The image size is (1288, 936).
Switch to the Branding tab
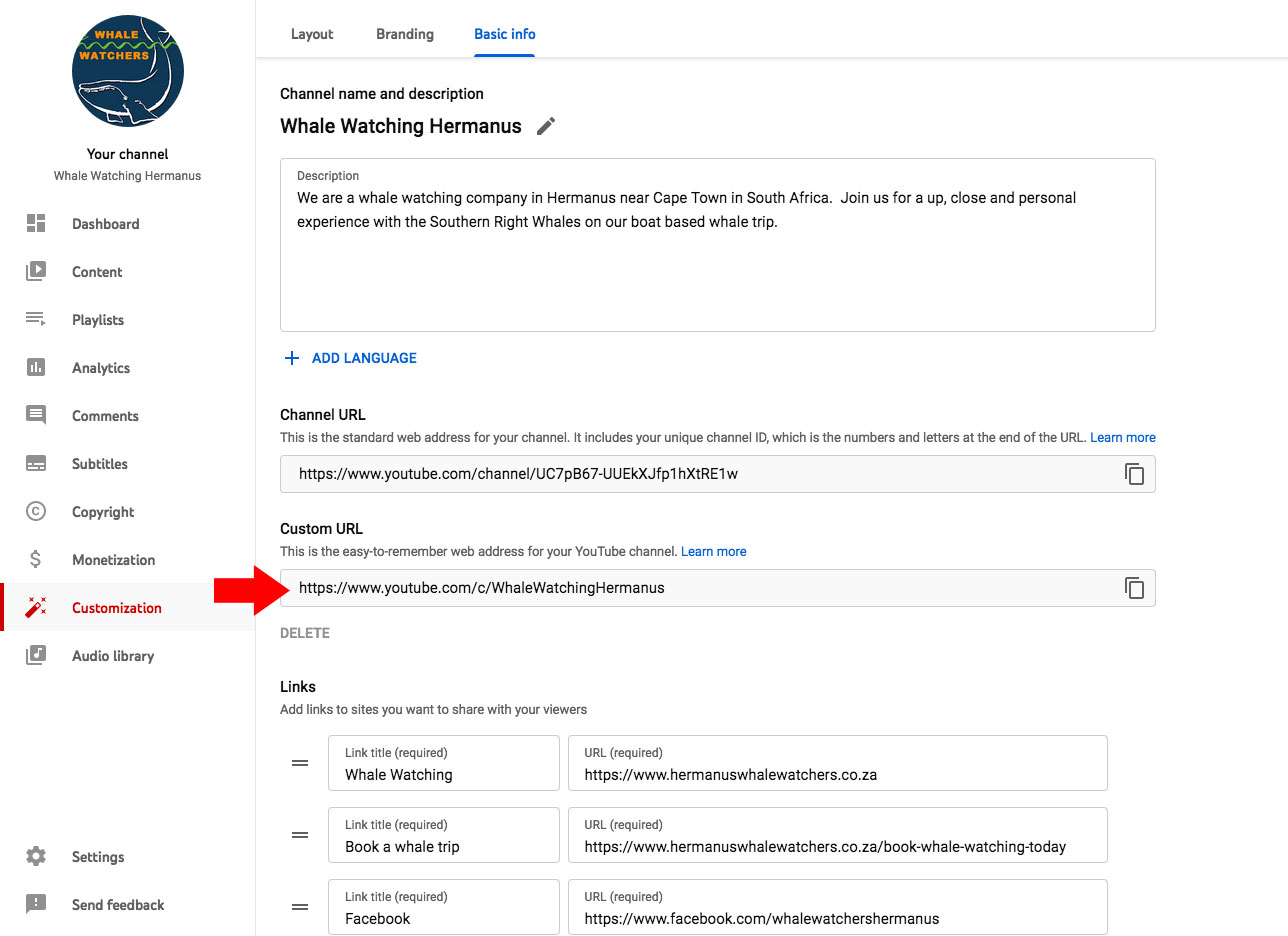point(405,34)
